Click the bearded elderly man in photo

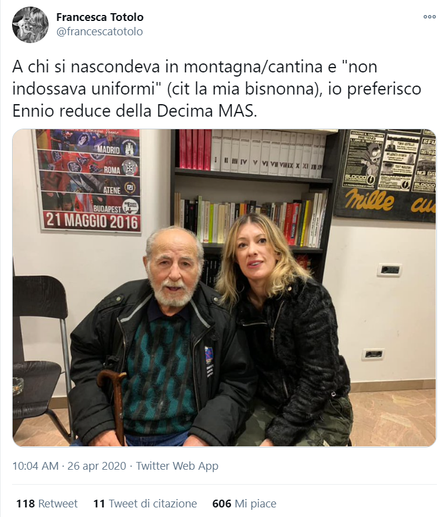157,337
